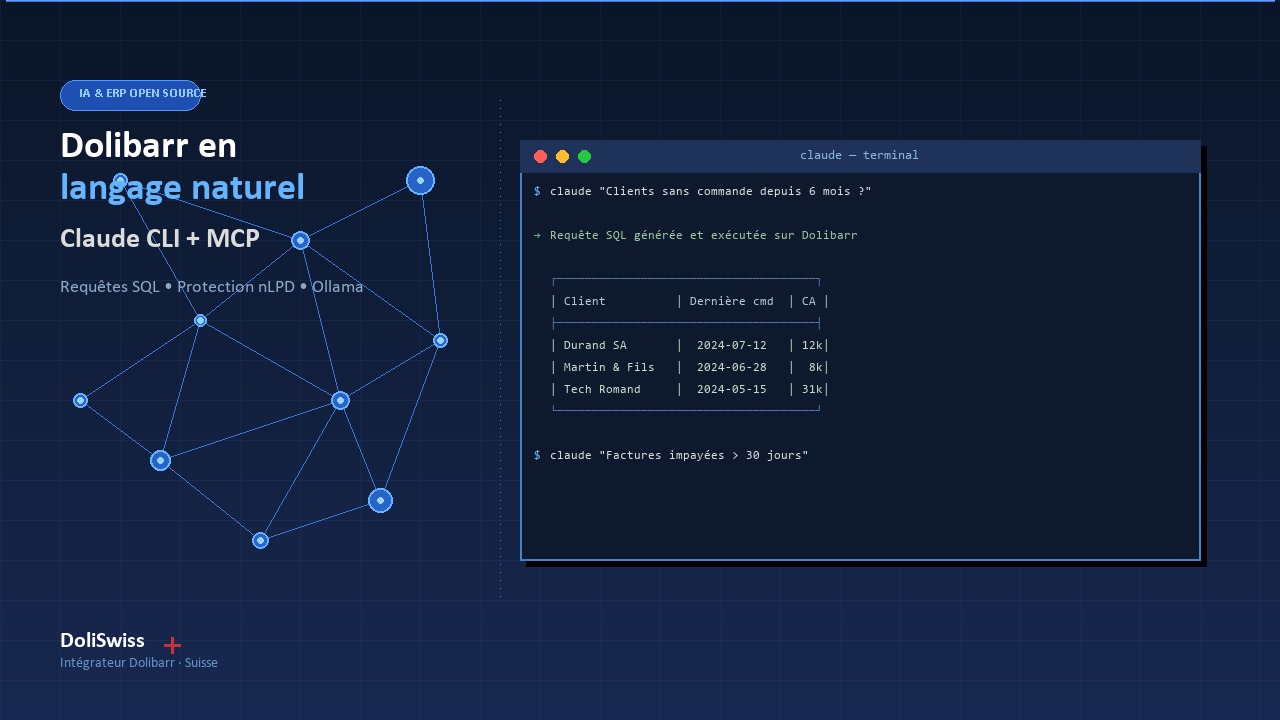The width and height of the screenshot is (1280, 720).
Task: Select the "langage naturel" blue heading
Action: coord(182,187)
